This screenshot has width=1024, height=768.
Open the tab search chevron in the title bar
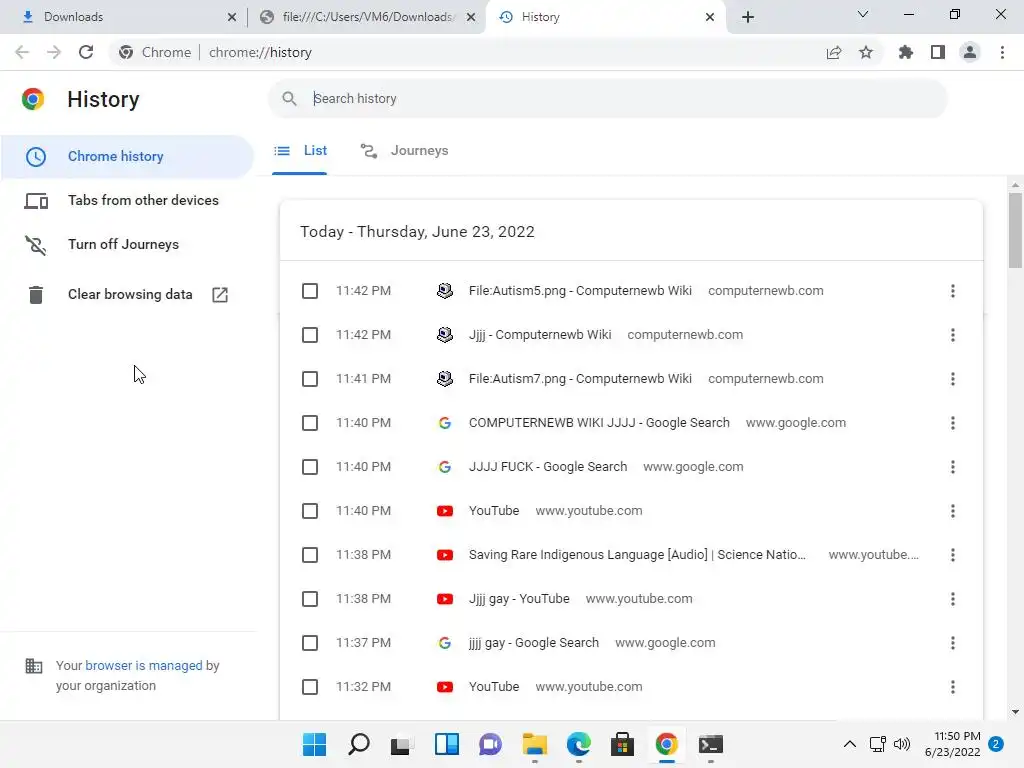tap(863, 14)
